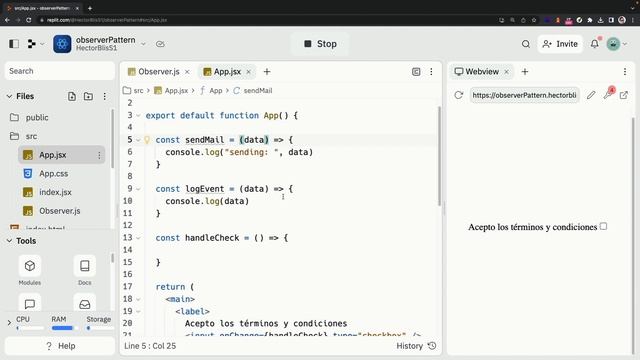Open webview devtools wrench icon
Viewport: 640px width, 360px height.
[x=608, y=95]
